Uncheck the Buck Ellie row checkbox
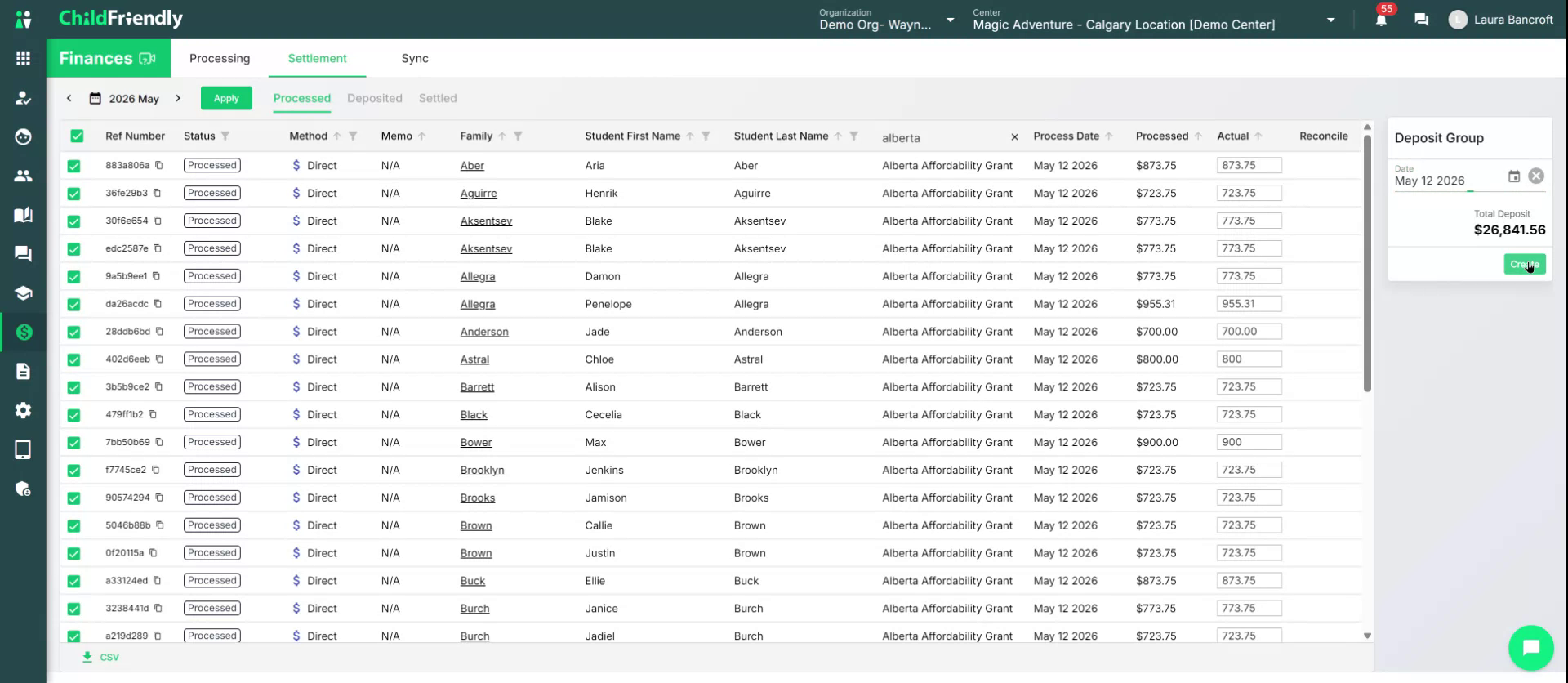Viewport: 1568px width, 683px height. pos(74,581)
